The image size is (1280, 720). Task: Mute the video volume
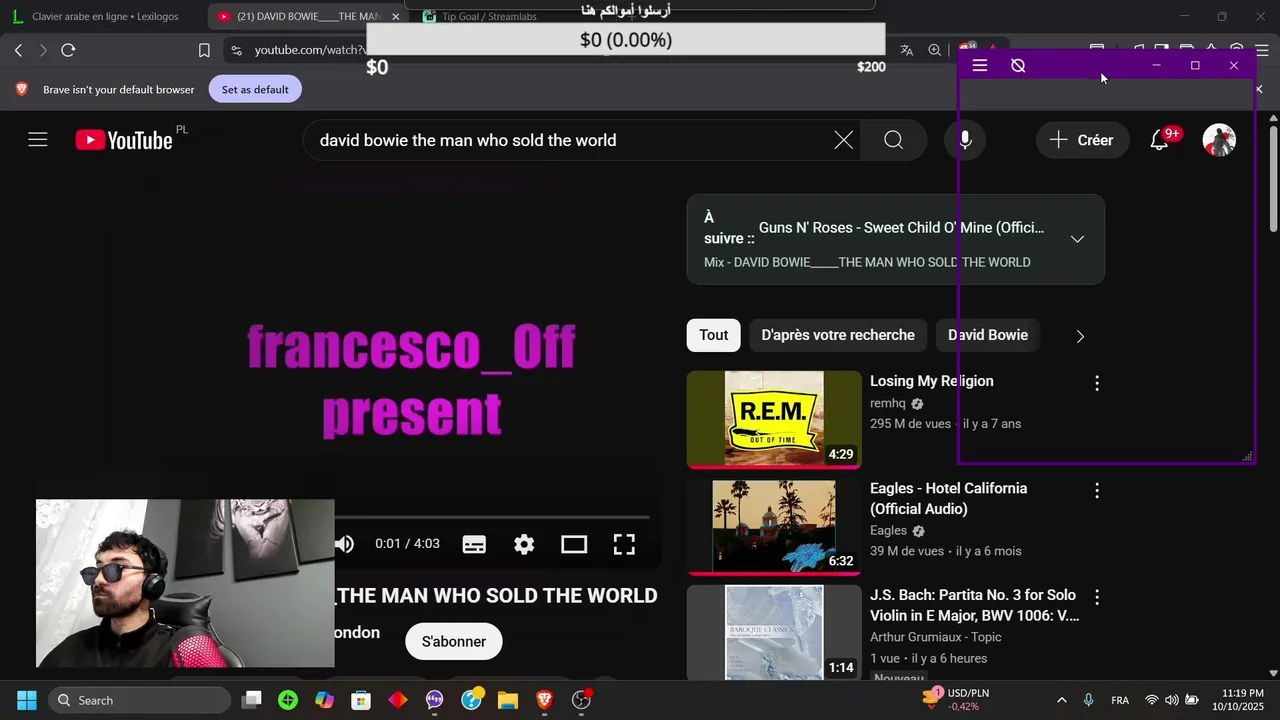[345, 544]
